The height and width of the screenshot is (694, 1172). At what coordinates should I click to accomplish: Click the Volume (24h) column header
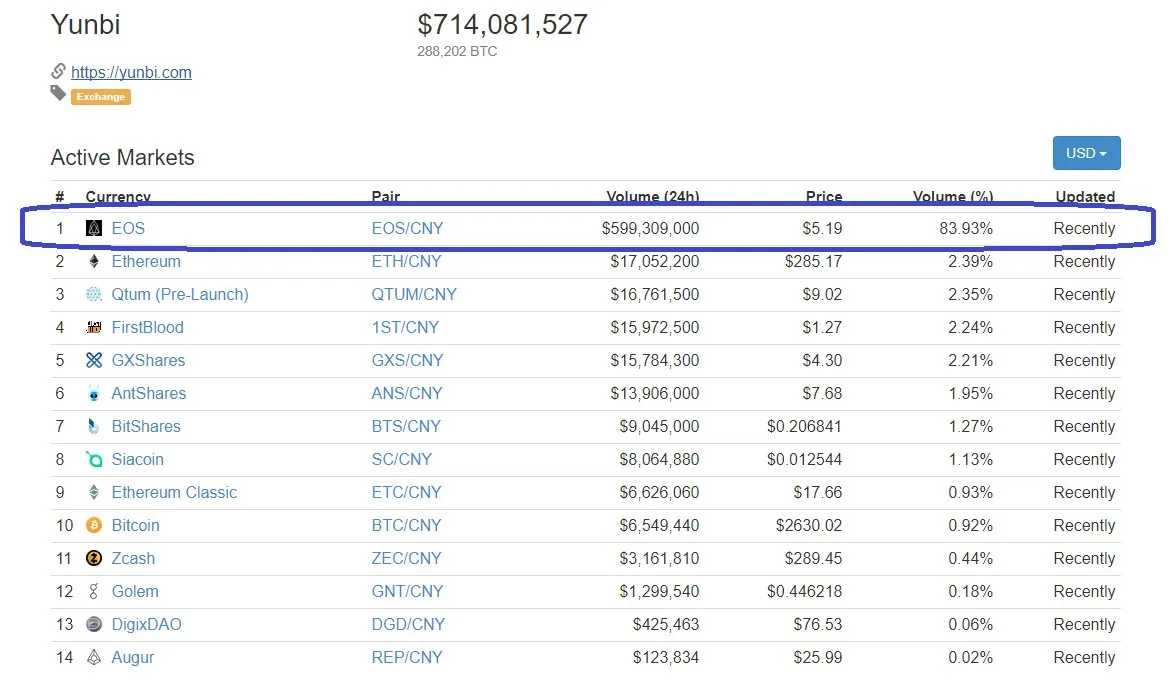[x=653, y=196]
